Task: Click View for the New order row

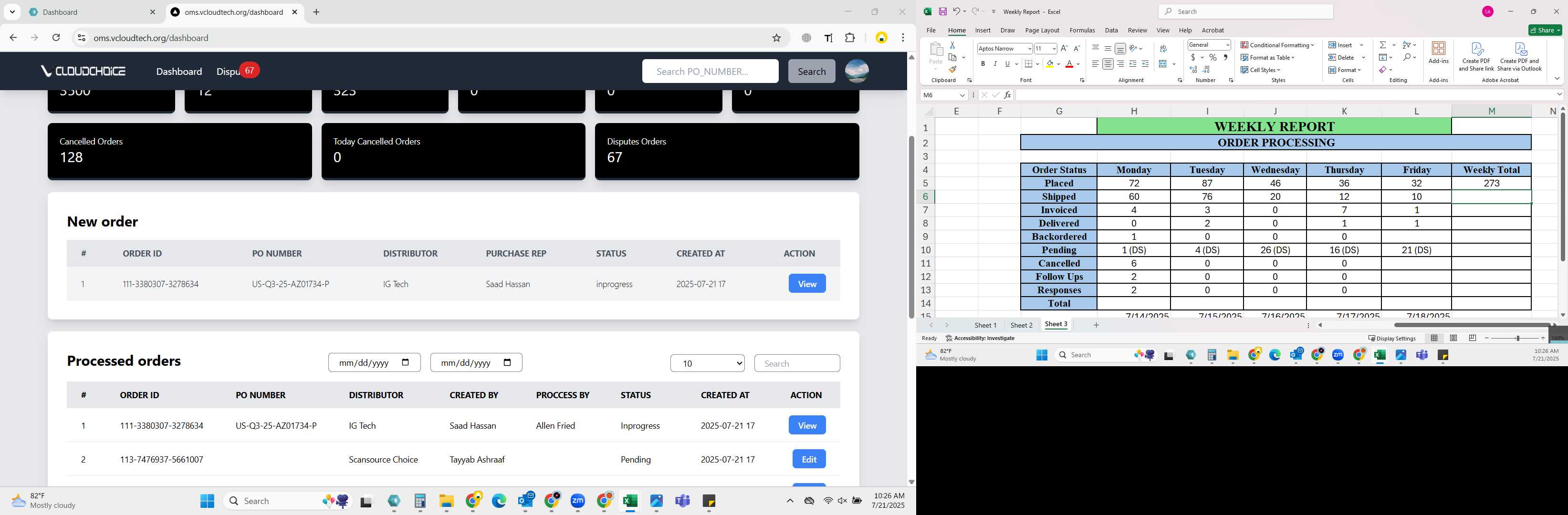Action: tap(807, 283)
